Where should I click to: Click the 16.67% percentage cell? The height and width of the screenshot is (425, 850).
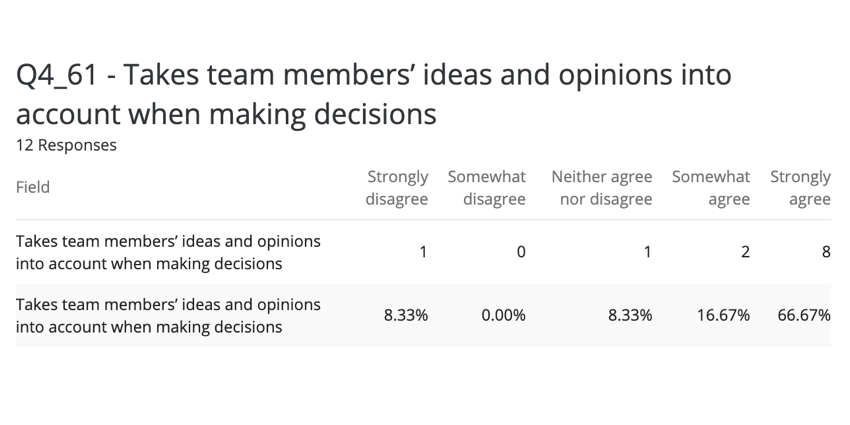pos(723,315)
